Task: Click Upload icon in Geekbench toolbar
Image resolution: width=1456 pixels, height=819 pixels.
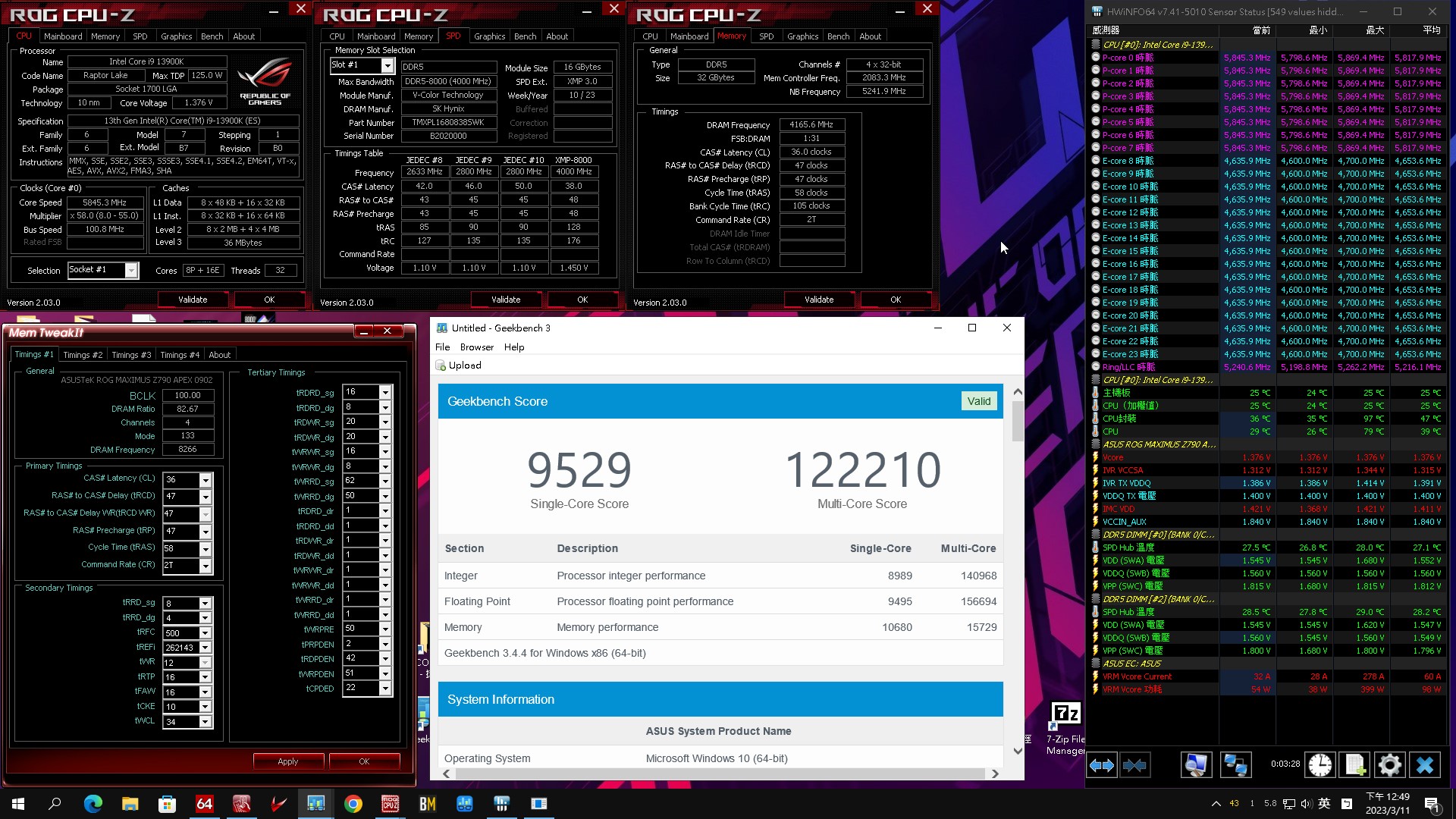Action: [x=441, y=366]
